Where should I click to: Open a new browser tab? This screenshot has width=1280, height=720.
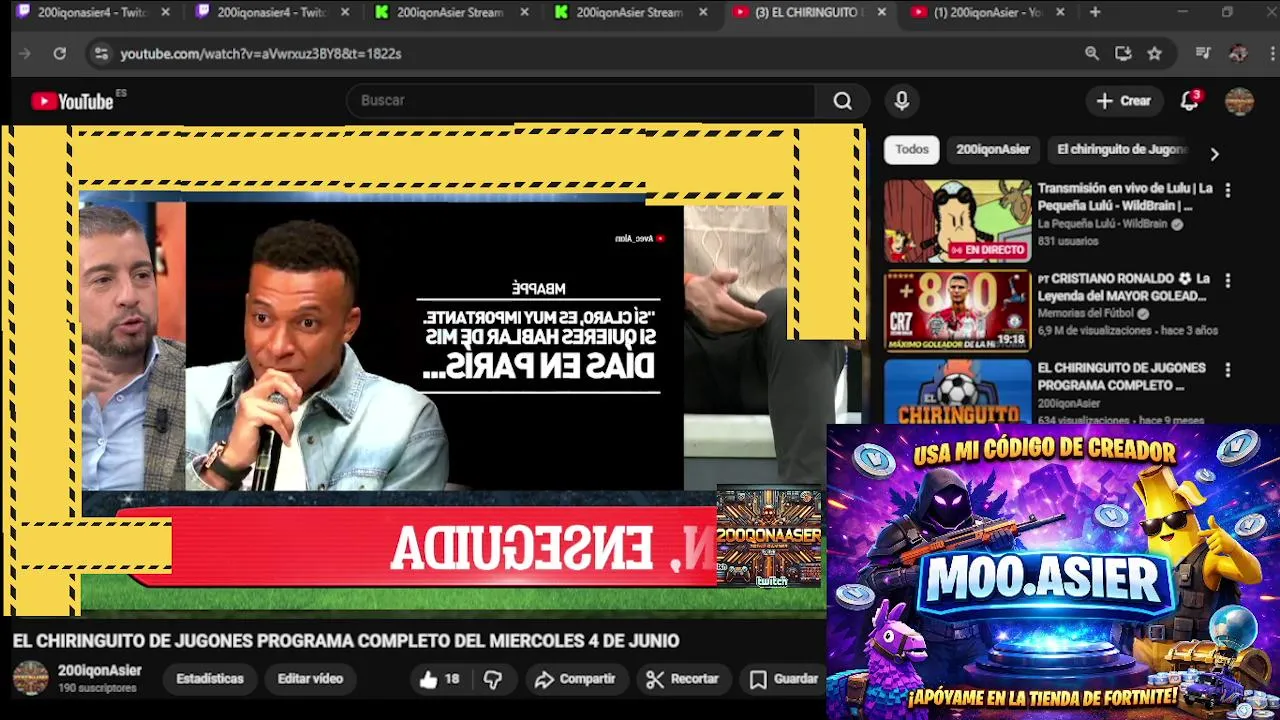click(x=1095, y=13)
